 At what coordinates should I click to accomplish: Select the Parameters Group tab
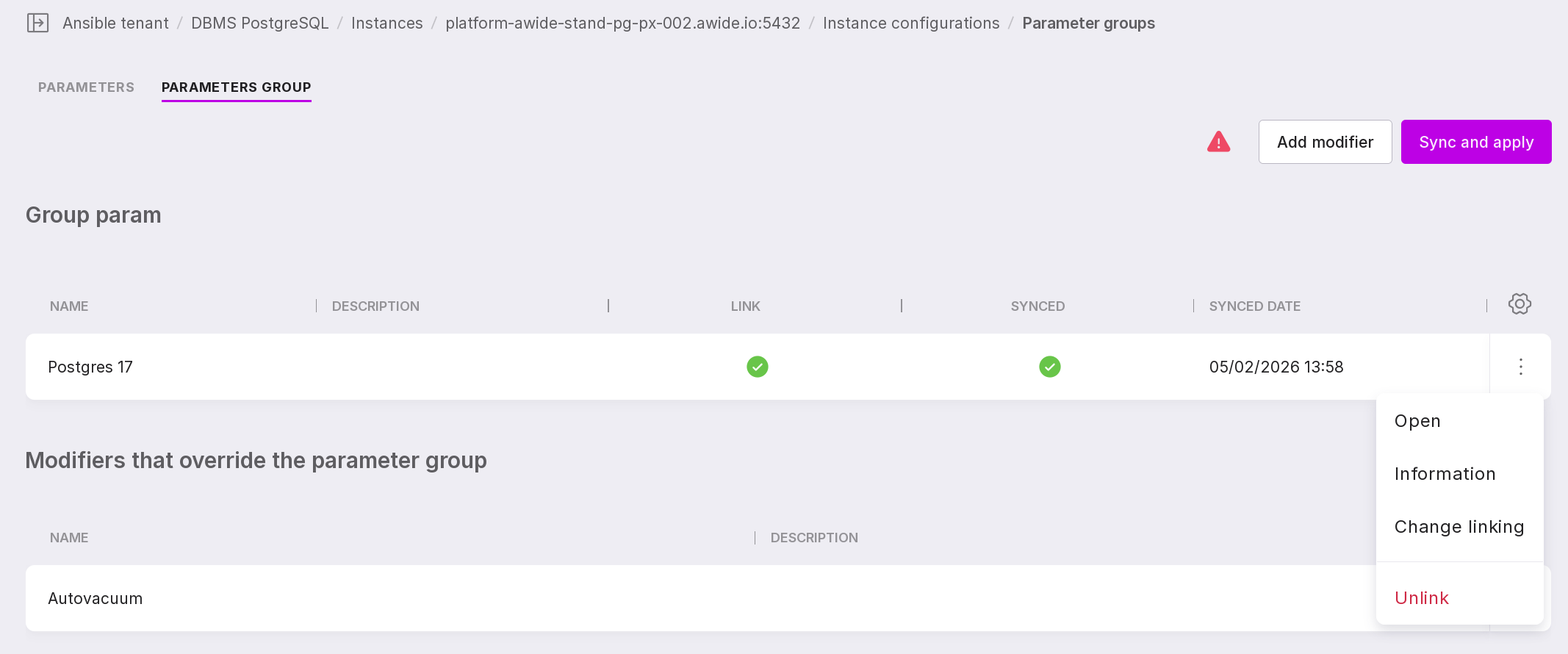236,87
